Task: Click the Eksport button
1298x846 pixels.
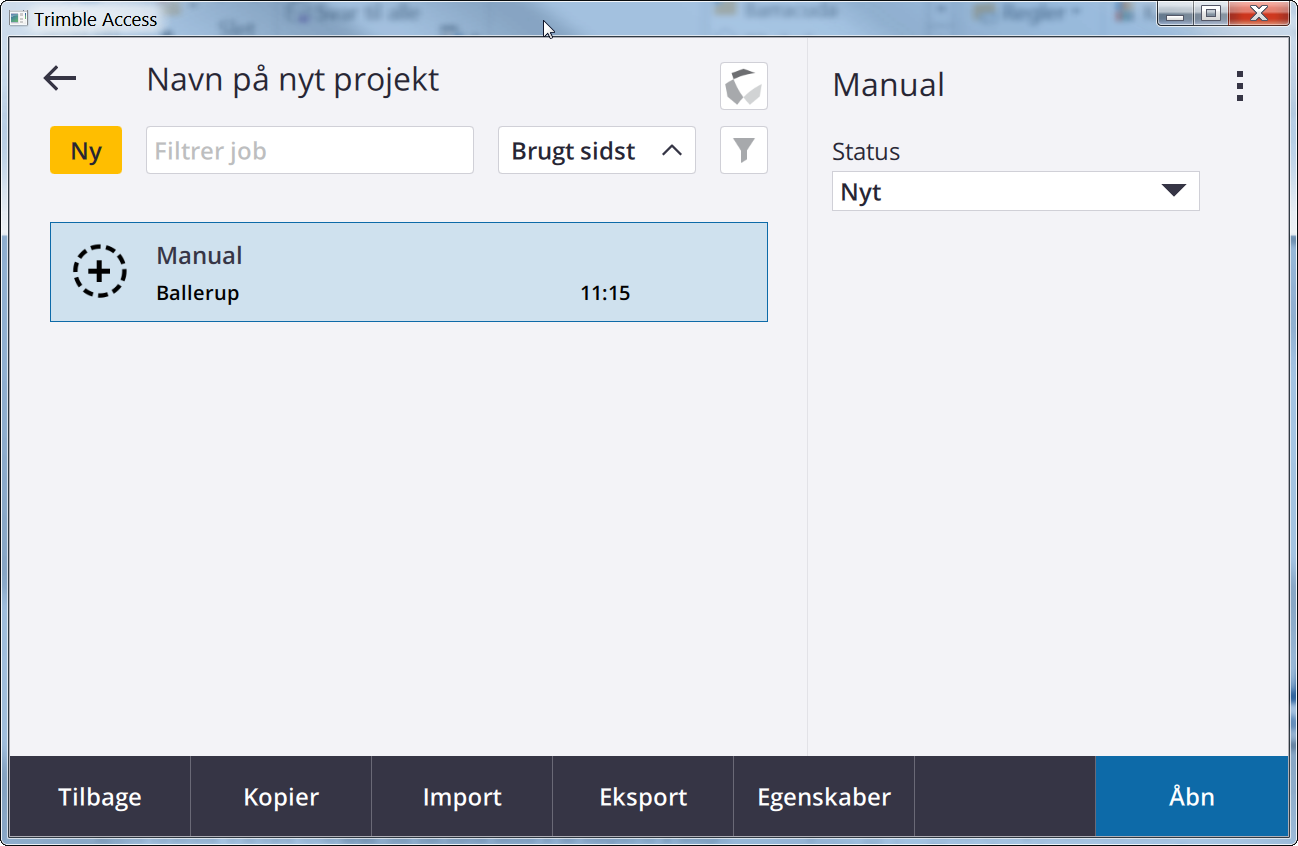Action: tap(643, 797)
